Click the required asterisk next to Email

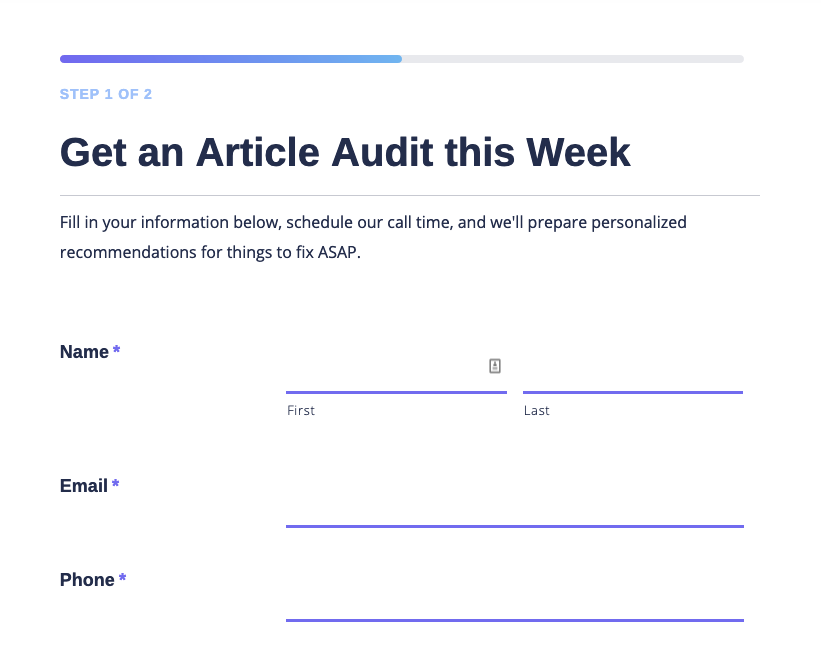[x=116, y=483]
